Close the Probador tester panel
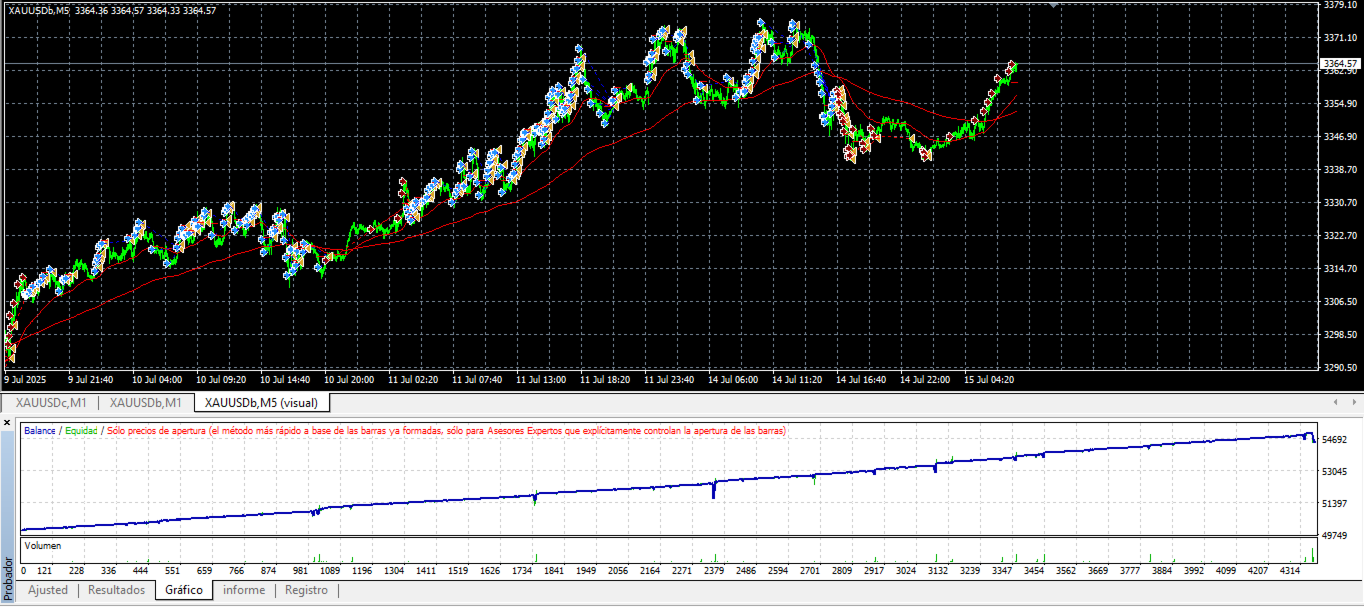The width and height of the screenshot is (1364, 607). tap(8, 423)
